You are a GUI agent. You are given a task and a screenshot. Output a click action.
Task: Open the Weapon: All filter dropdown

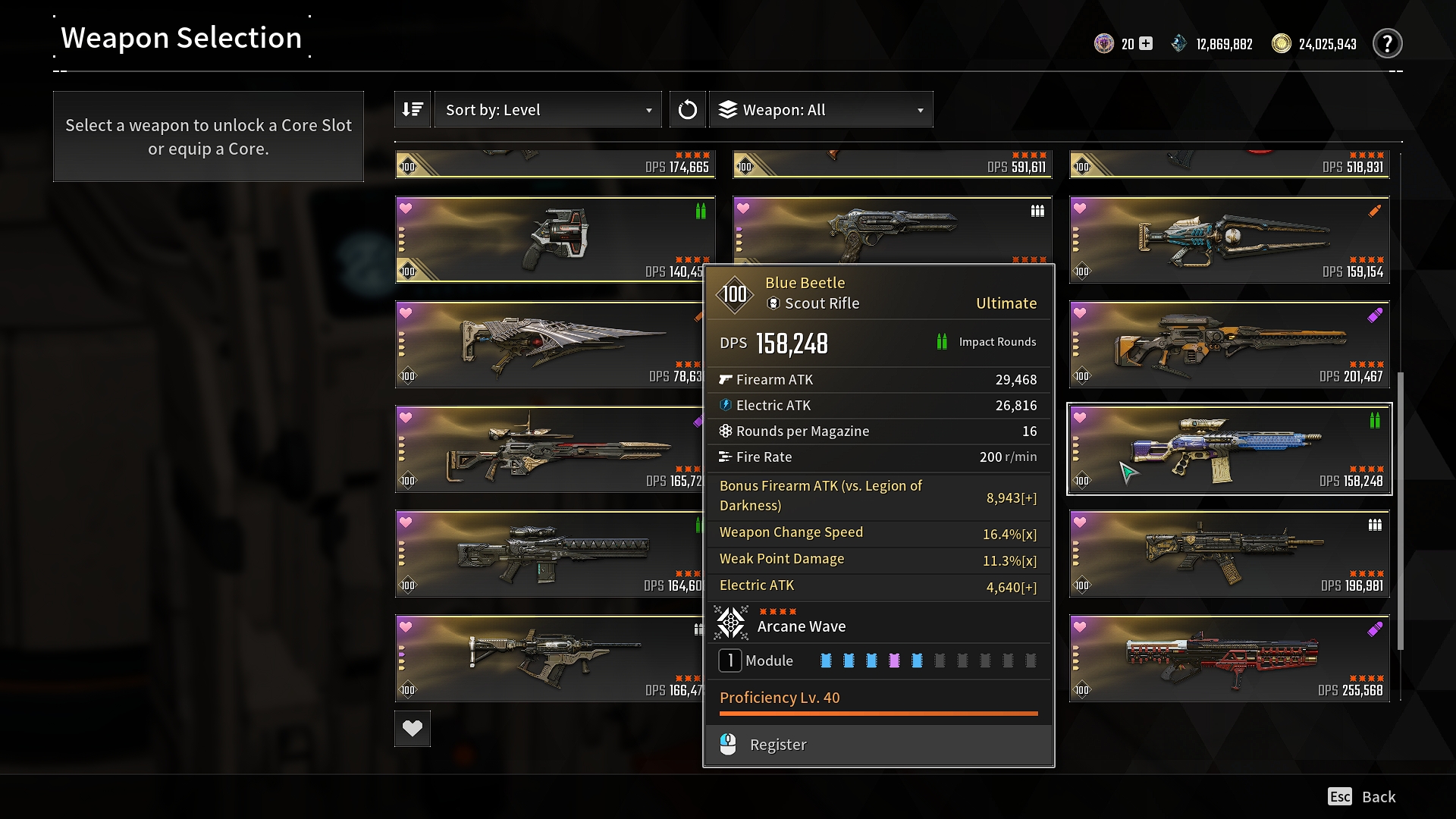pyautogui.click(x=821, y=109)
